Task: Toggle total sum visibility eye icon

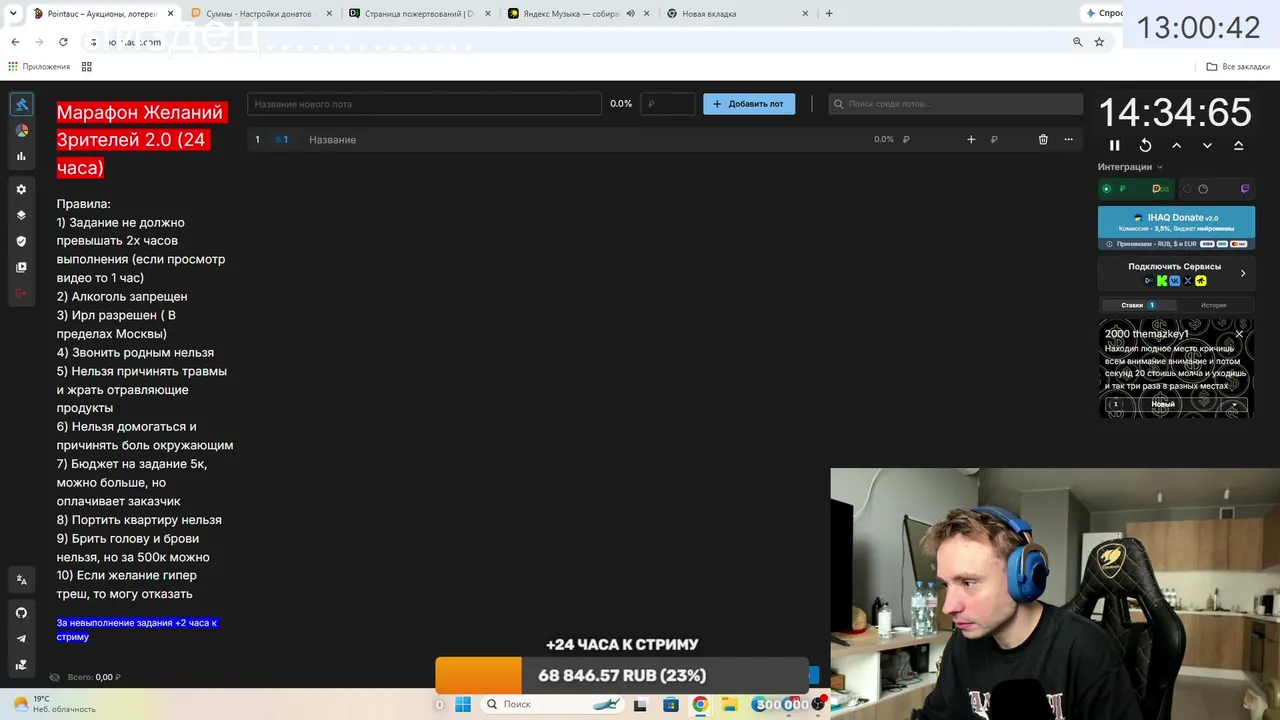Action: (x=55, y=677)
